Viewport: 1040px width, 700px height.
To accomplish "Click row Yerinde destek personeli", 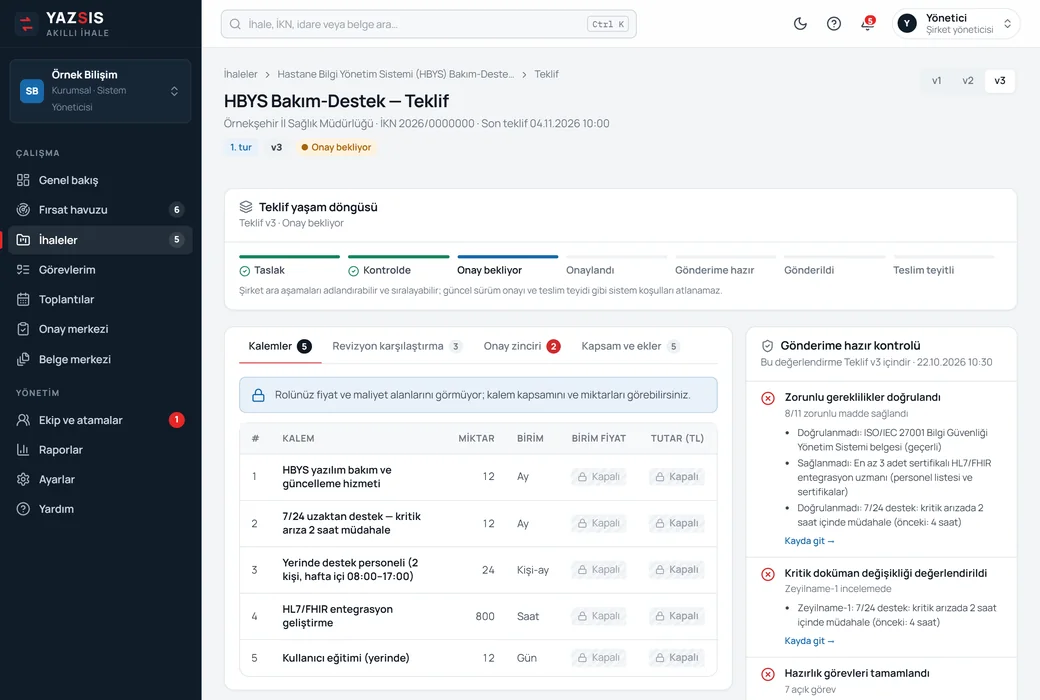I will 478,570.
